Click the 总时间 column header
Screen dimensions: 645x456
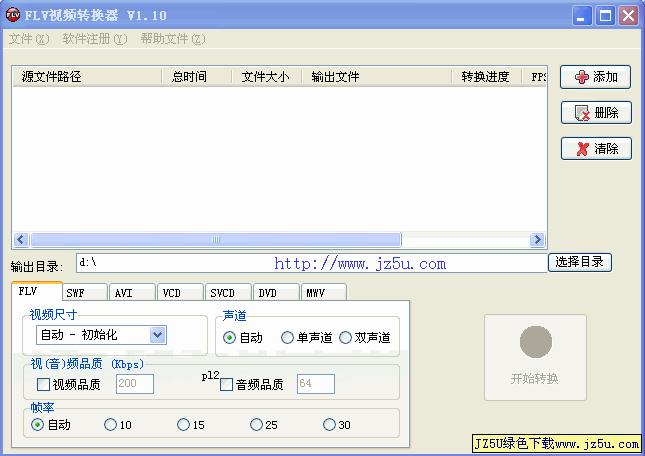tap(197, 76)
